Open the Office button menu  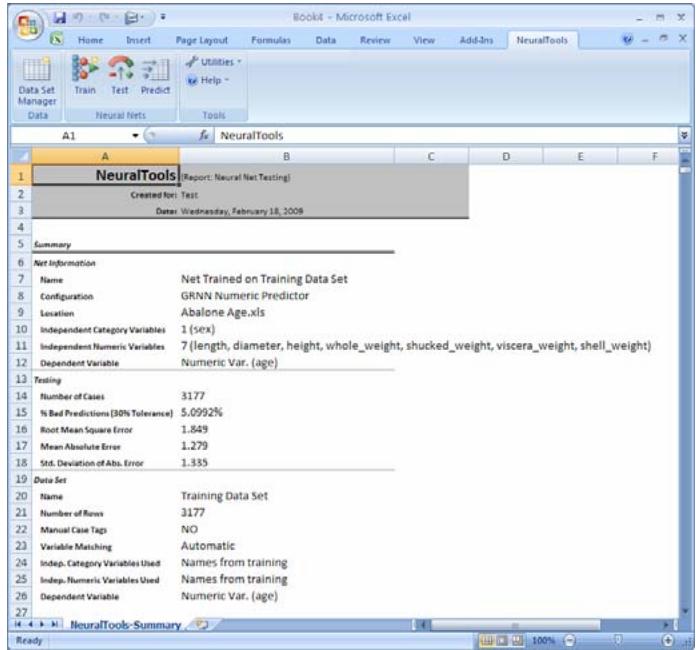coord(28,25)
